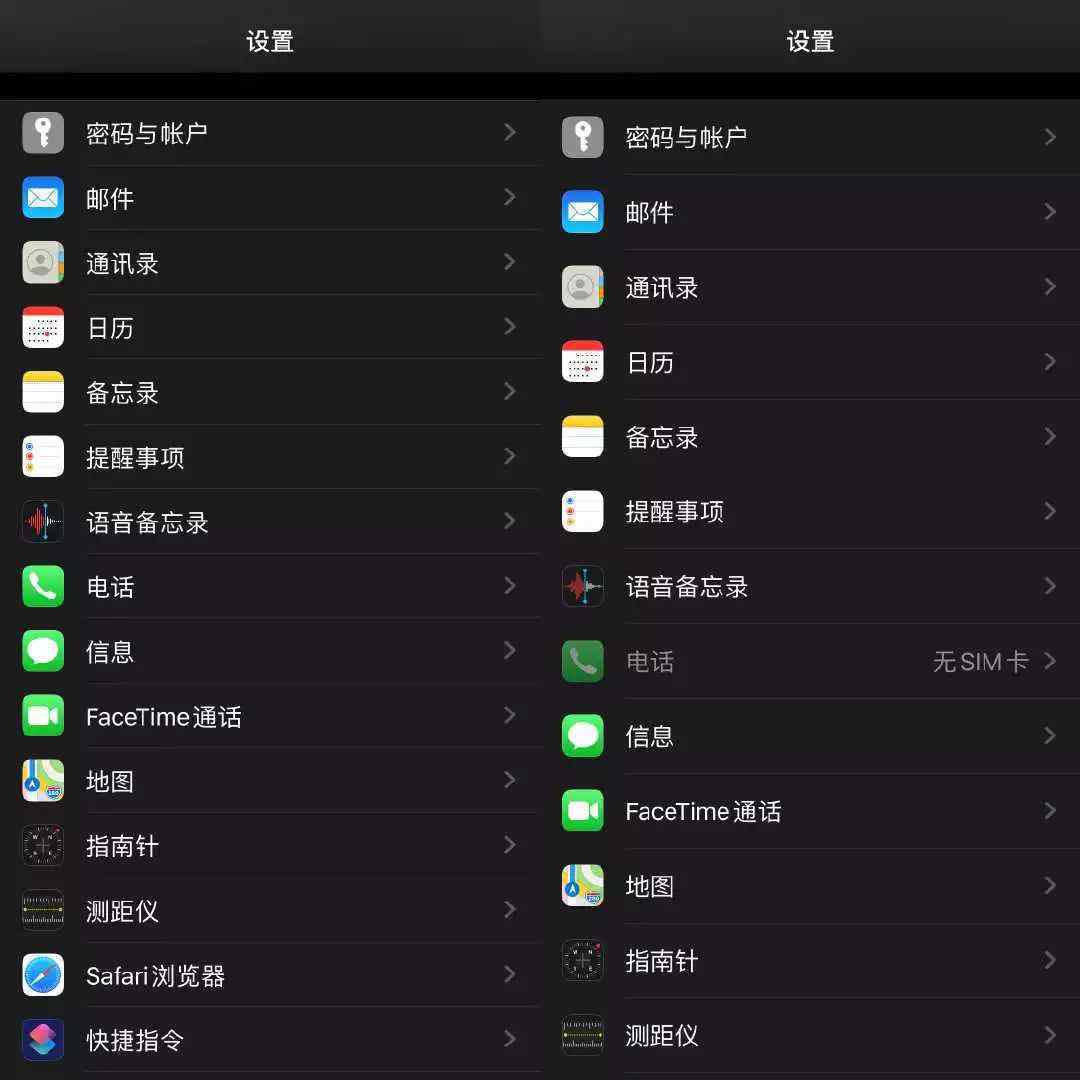Tap the Measure ruler icon in left panel

(43, 910)
